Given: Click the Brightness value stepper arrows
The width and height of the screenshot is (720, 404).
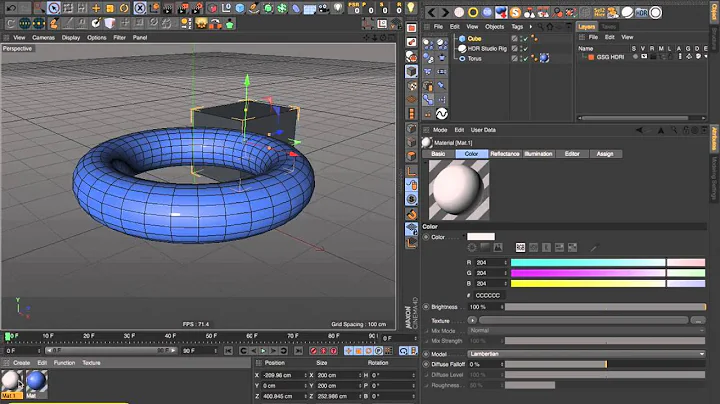Looking at the screenshot, I should point(502,307).
